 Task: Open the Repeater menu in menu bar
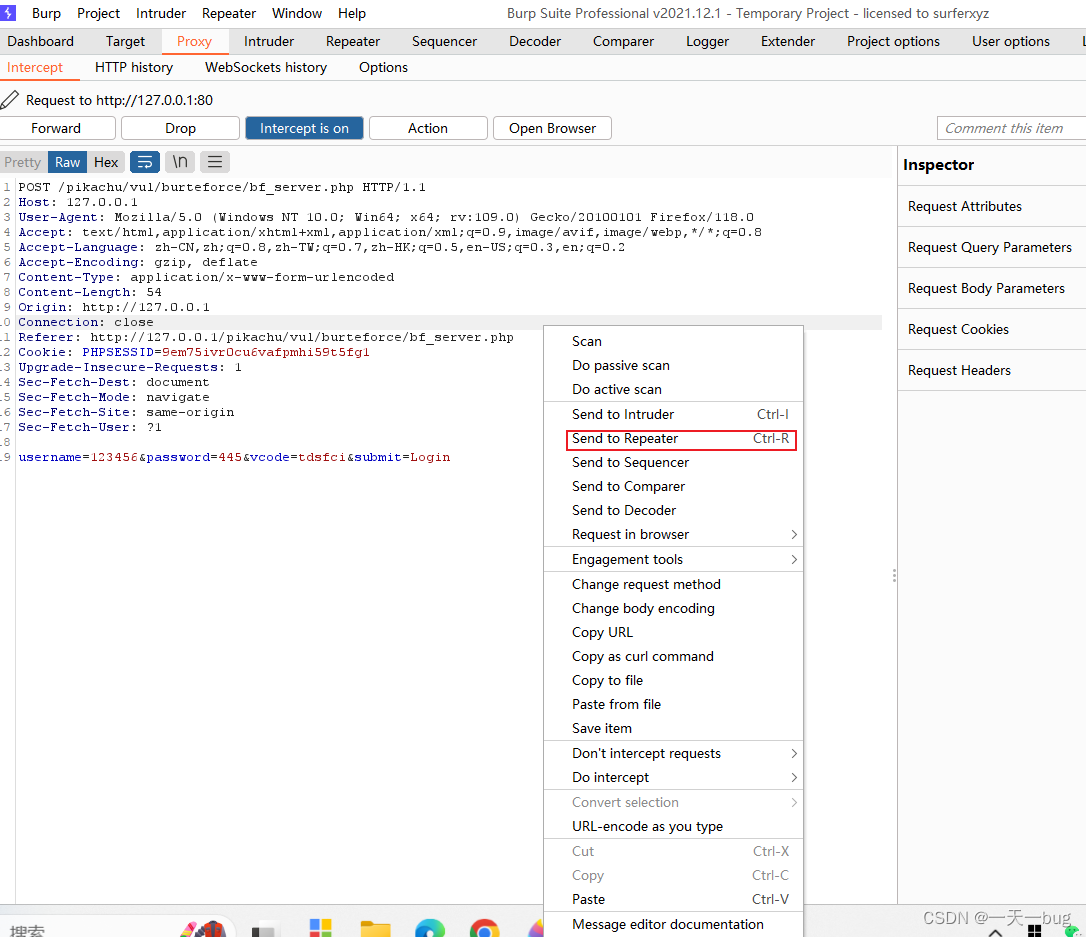point(229,13)
